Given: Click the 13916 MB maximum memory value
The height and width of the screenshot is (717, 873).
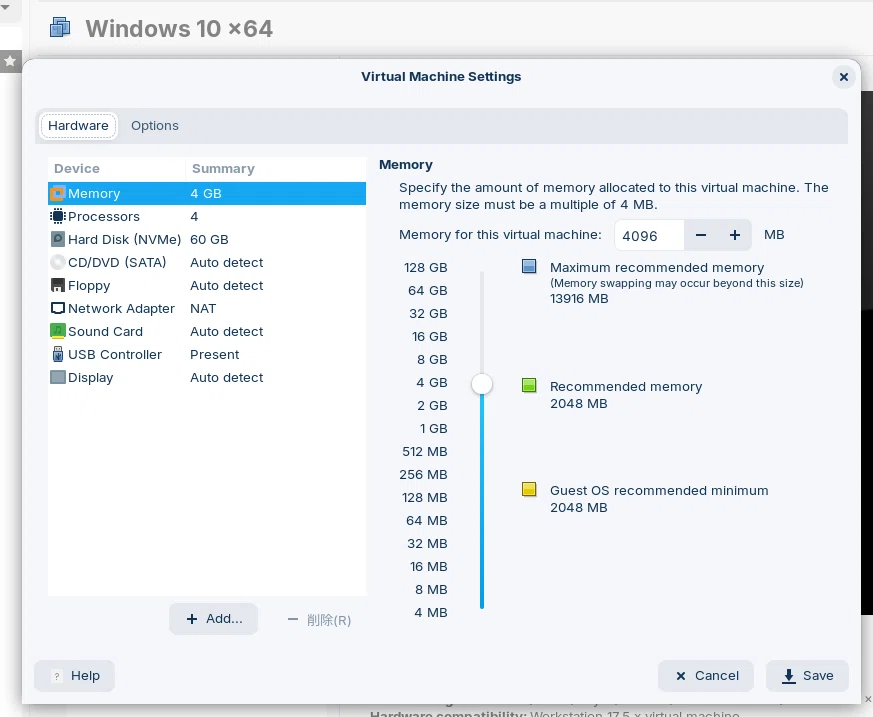Looking at the screenshot, I should point(579,298).
